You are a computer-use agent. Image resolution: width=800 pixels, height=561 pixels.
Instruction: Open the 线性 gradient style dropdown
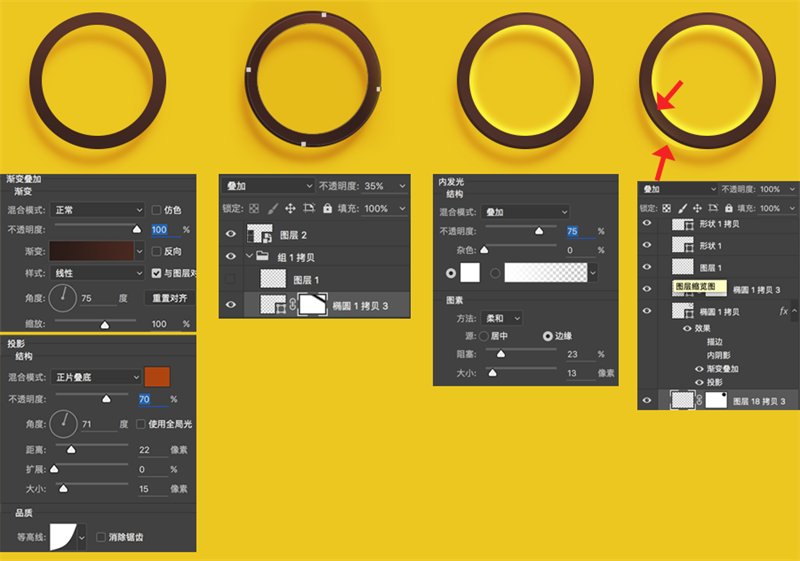pyautogui.click(x=97, y=273)
